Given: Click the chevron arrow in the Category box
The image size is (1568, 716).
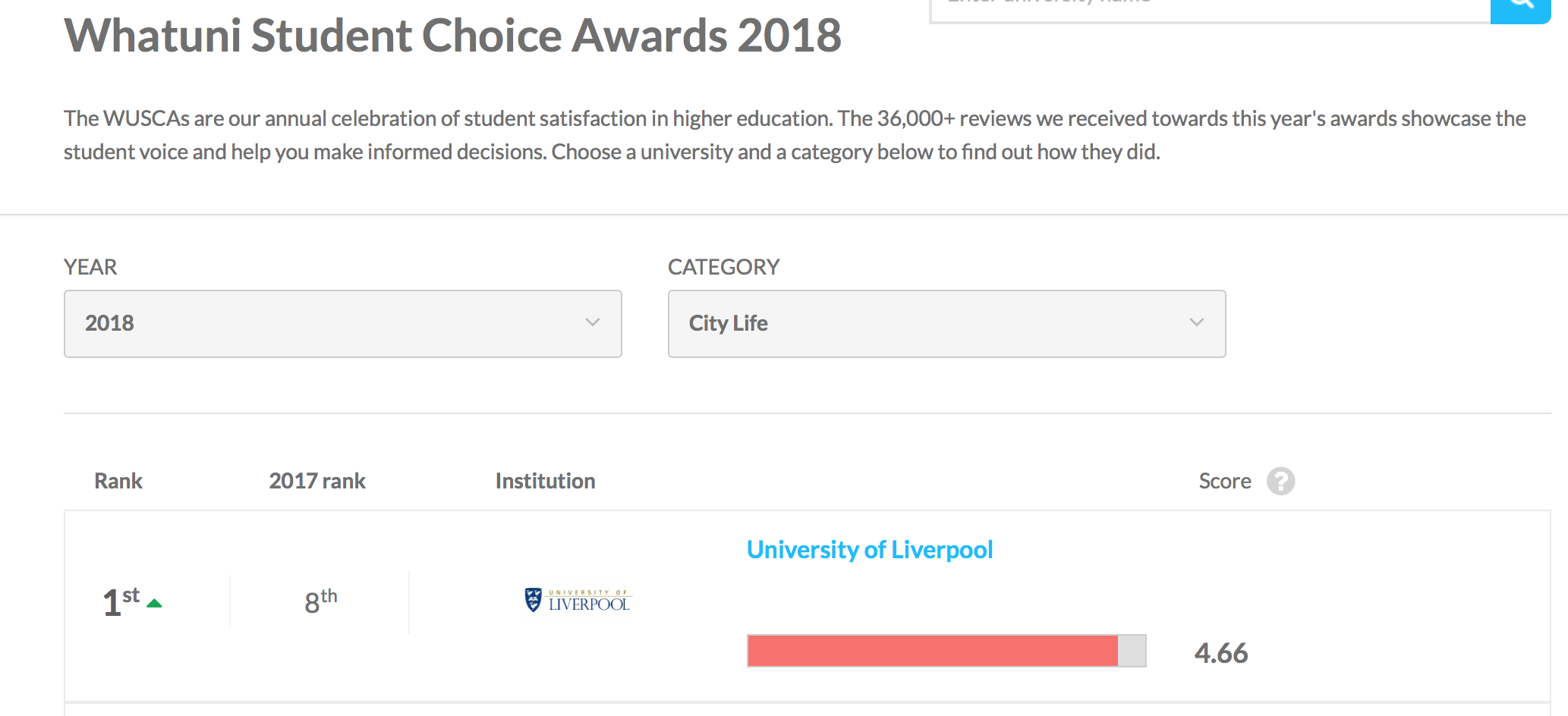Looking at the screenshot, I should coord(1197,322).
